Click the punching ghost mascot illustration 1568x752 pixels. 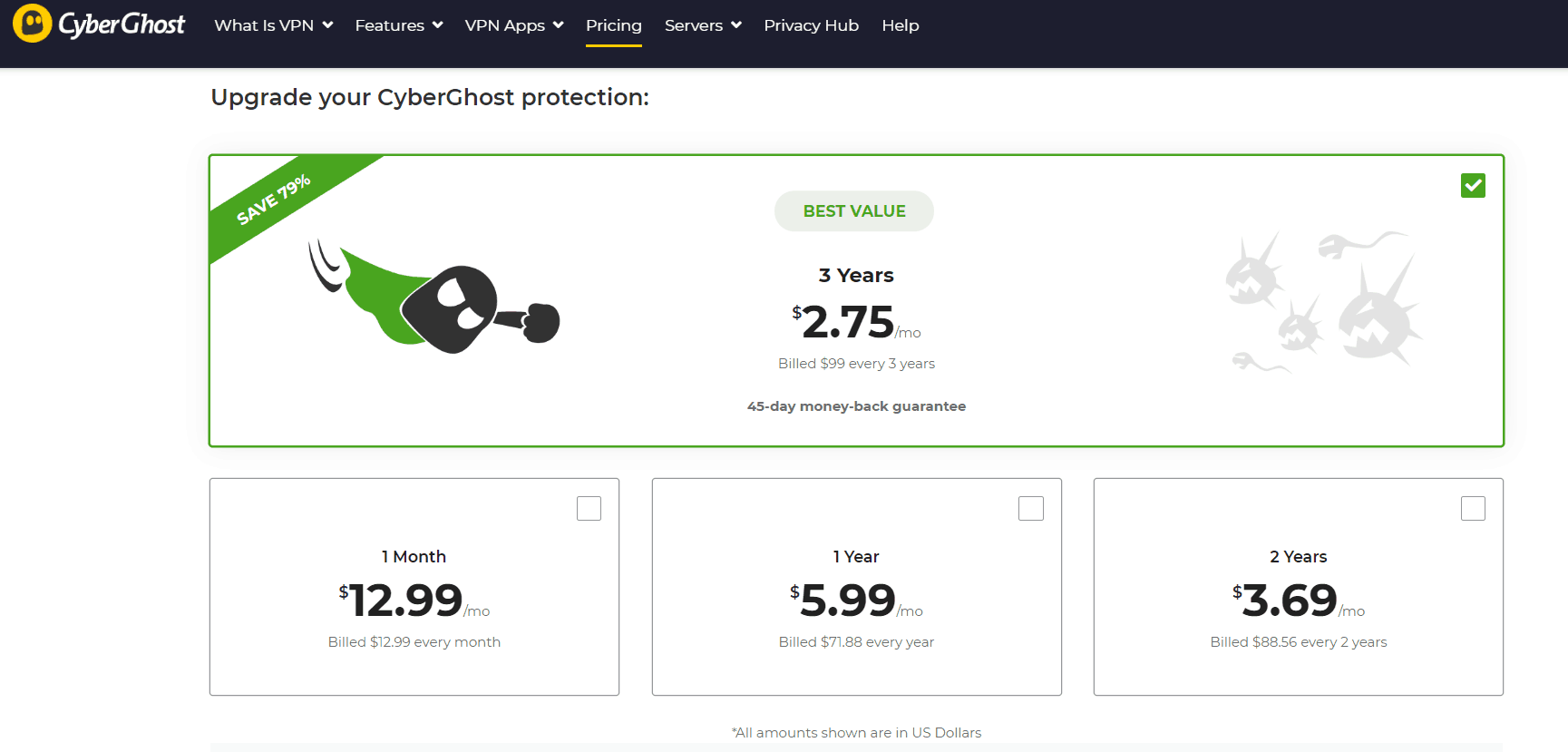pyautogui.click(x=434, y=298)
